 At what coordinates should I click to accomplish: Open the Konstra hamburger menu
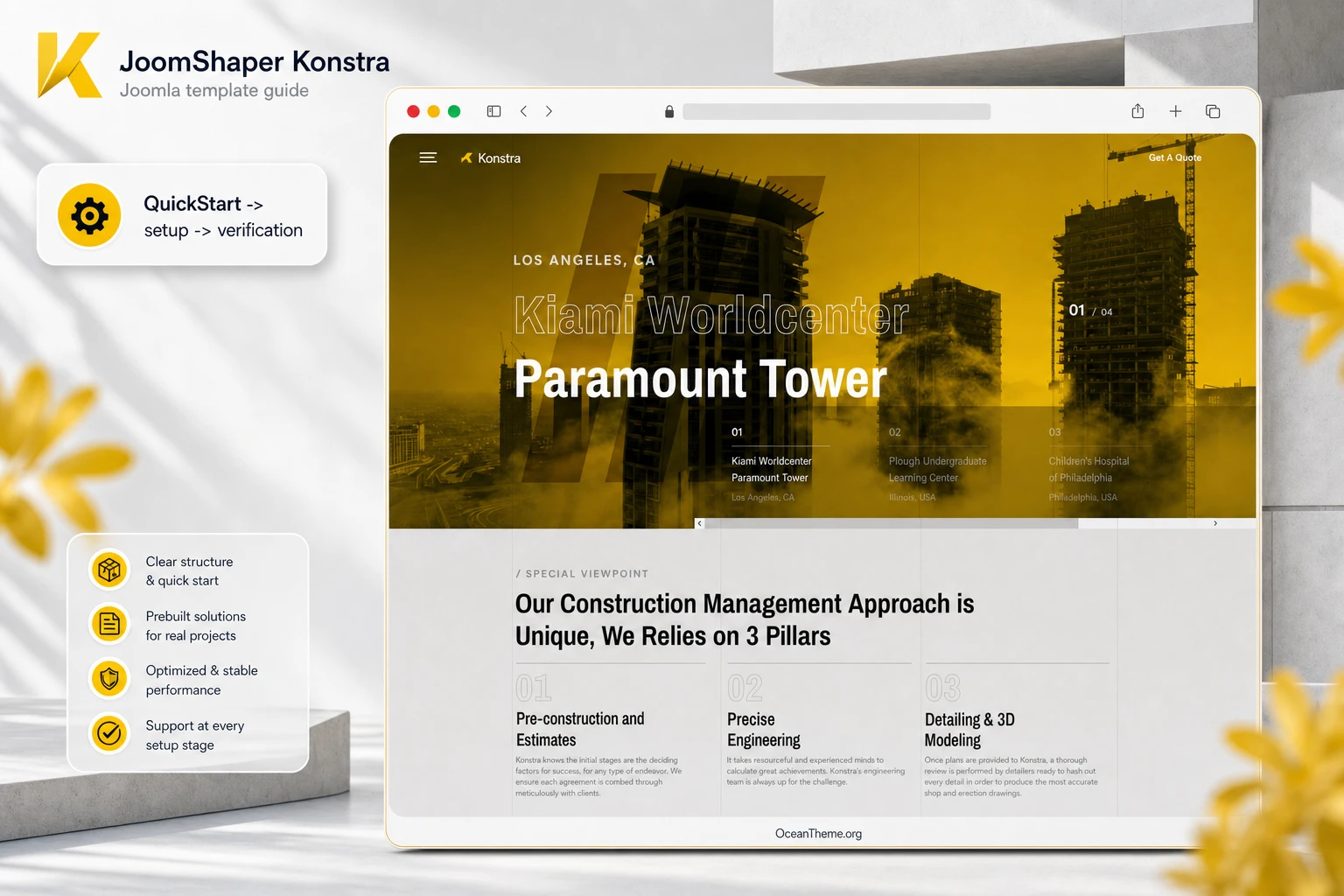(x=428, y=157)
